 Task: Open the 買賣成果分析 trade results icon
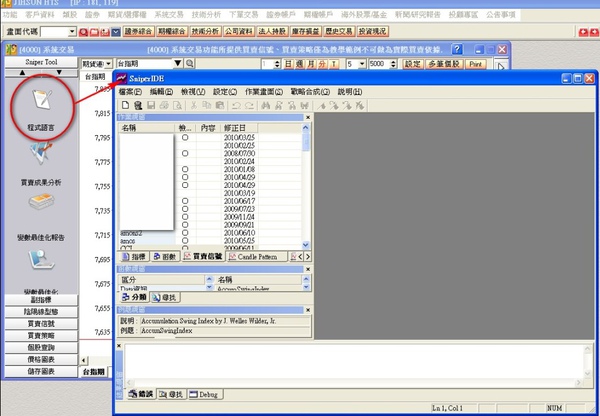point(41,153)
